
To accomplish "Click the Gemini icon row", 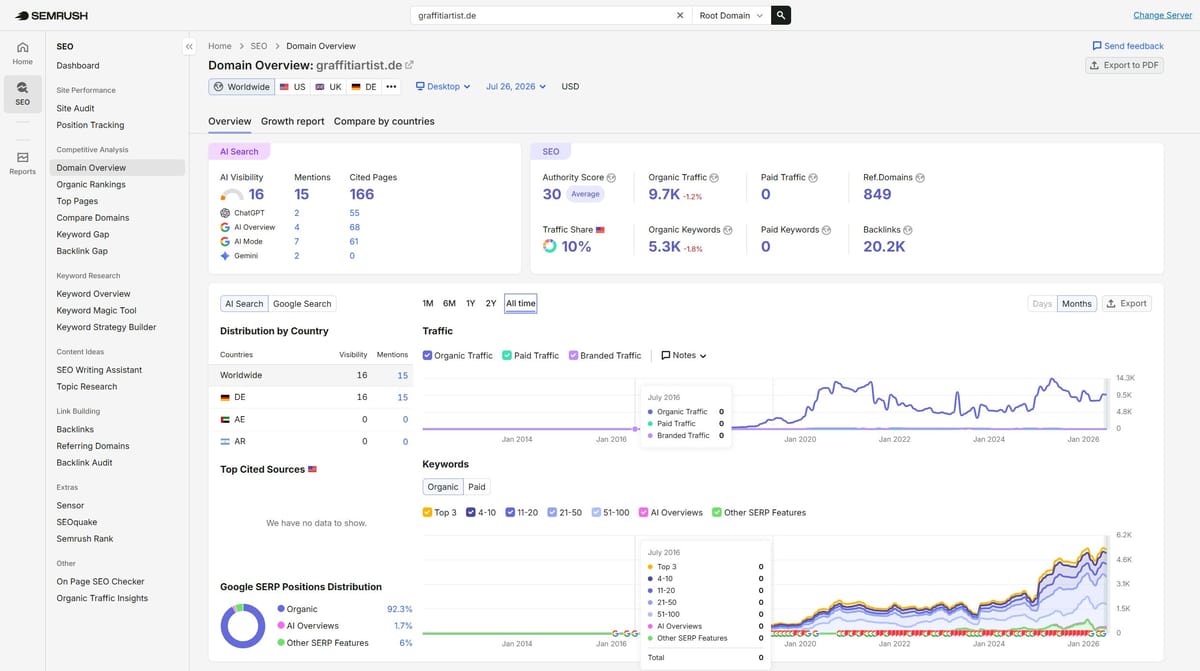I will pos(225,256).
